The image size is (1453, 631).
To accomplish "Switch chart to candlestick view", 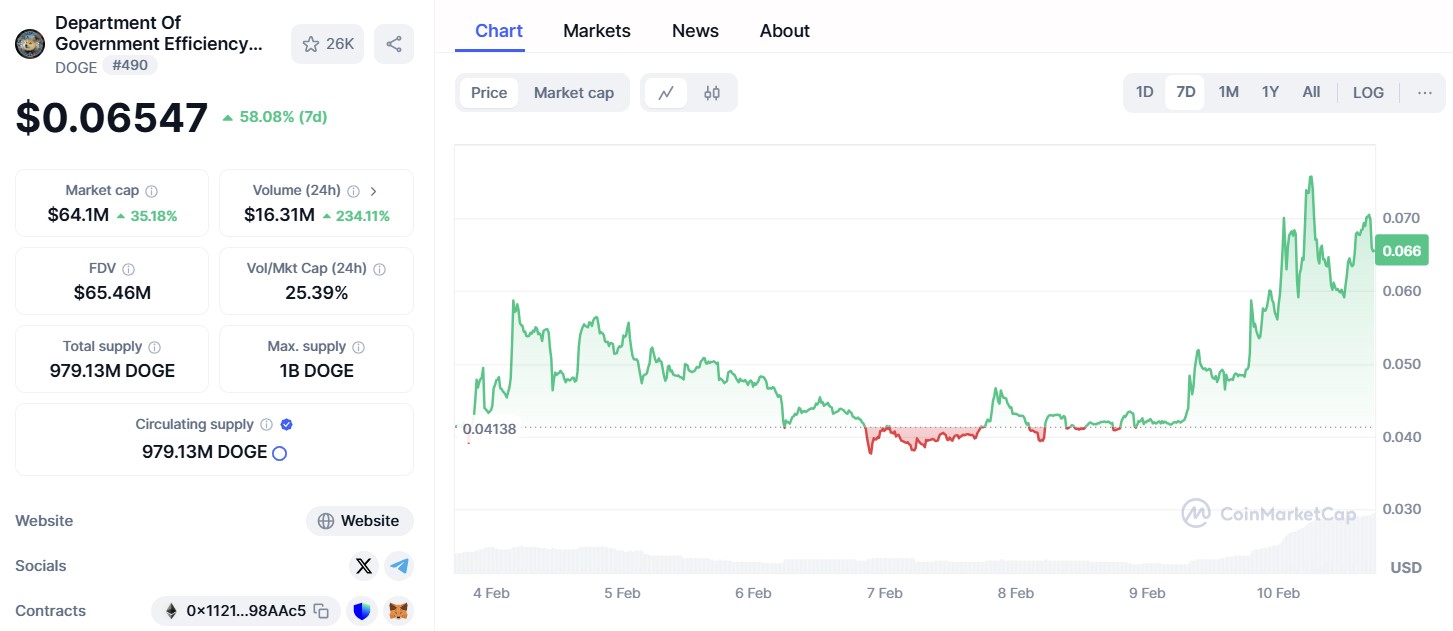I will pos(712,91).
